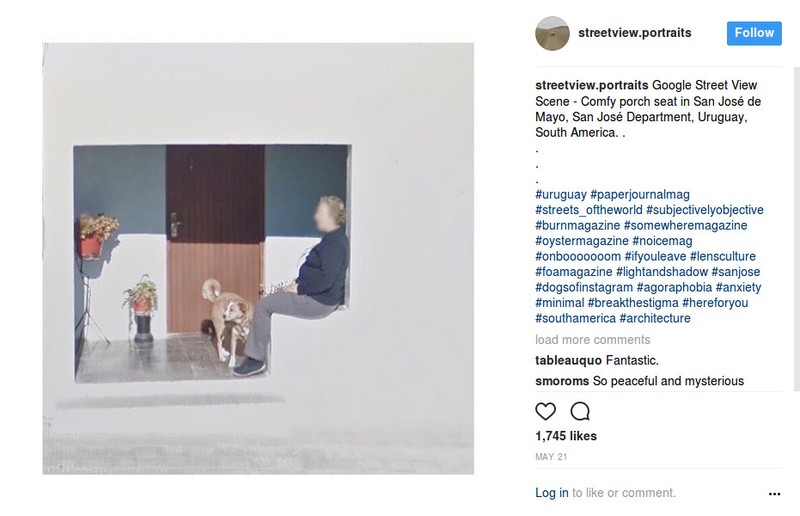Visit smoroms commenter profile
Viewport: 800px width, 516px height.
tap(562, 381)
